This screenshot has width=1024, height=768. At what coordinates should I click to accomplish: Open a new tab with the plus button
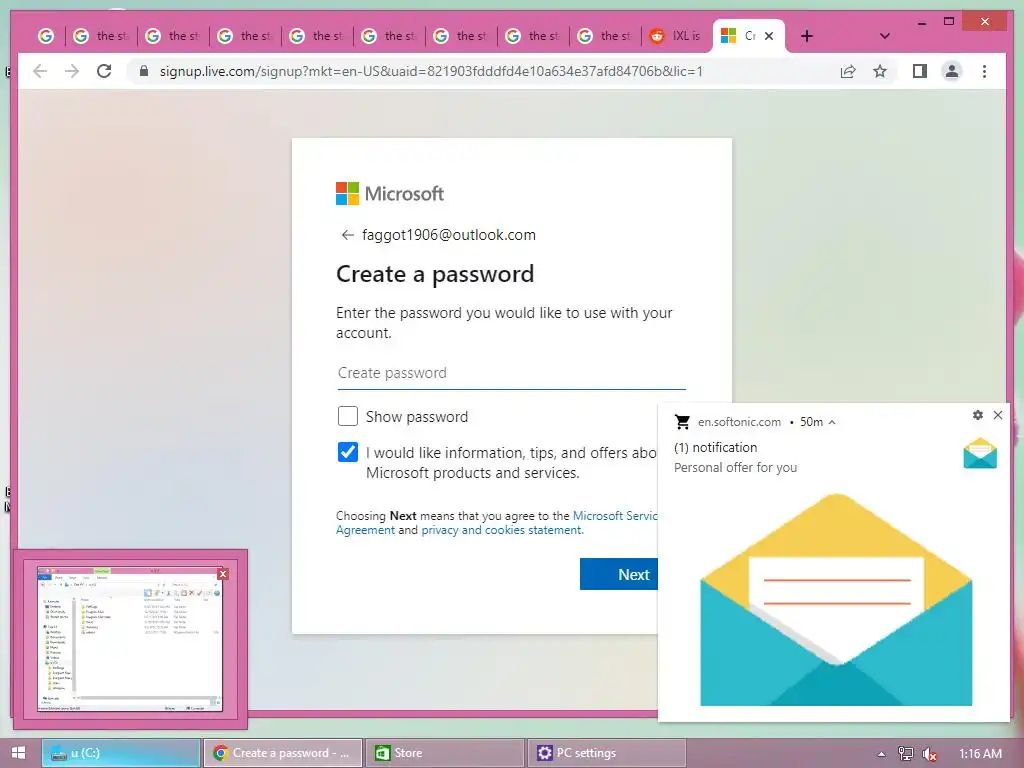click(807, 36)
